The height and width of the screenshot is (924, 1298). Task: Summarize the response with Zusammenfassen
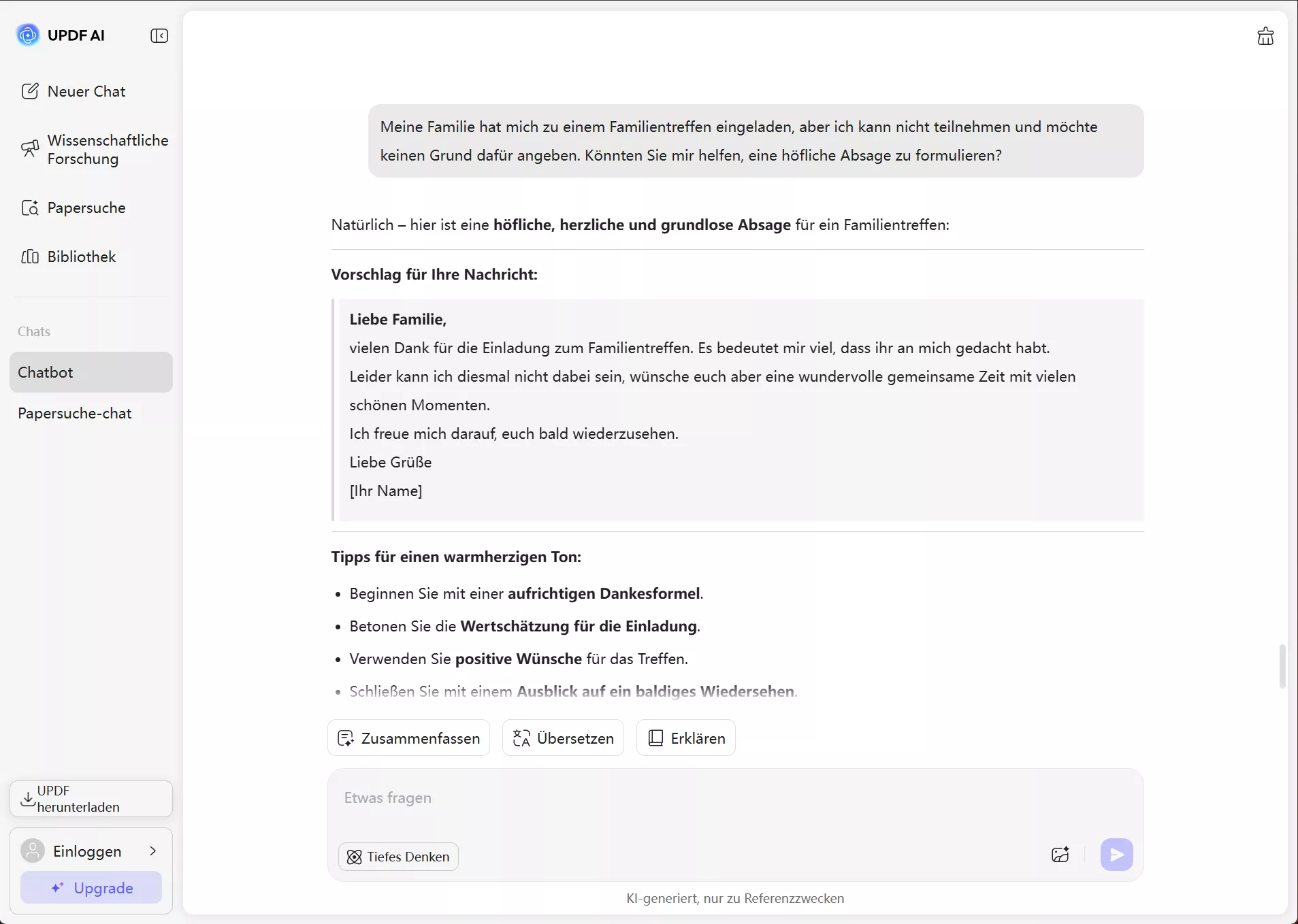click(x=408, y=738)
